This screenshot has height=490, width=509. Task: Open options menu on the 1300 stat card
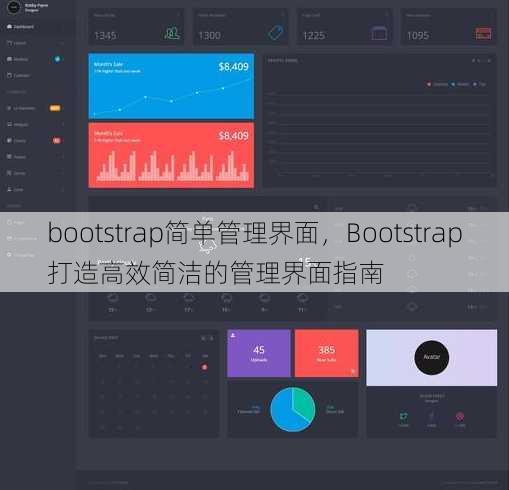[x=283, y=15]
